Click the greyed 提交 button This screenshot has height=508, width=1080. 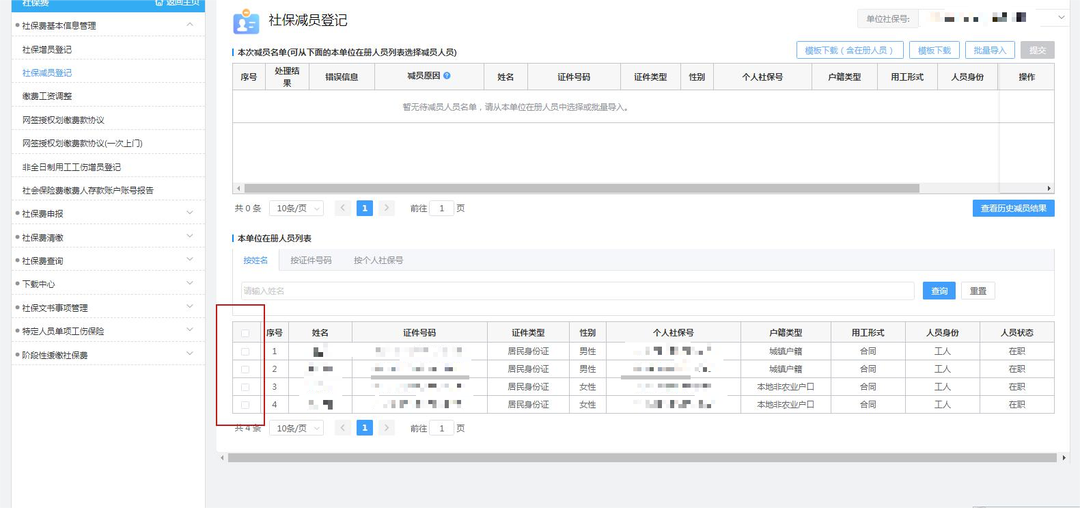pos(1037,50)
